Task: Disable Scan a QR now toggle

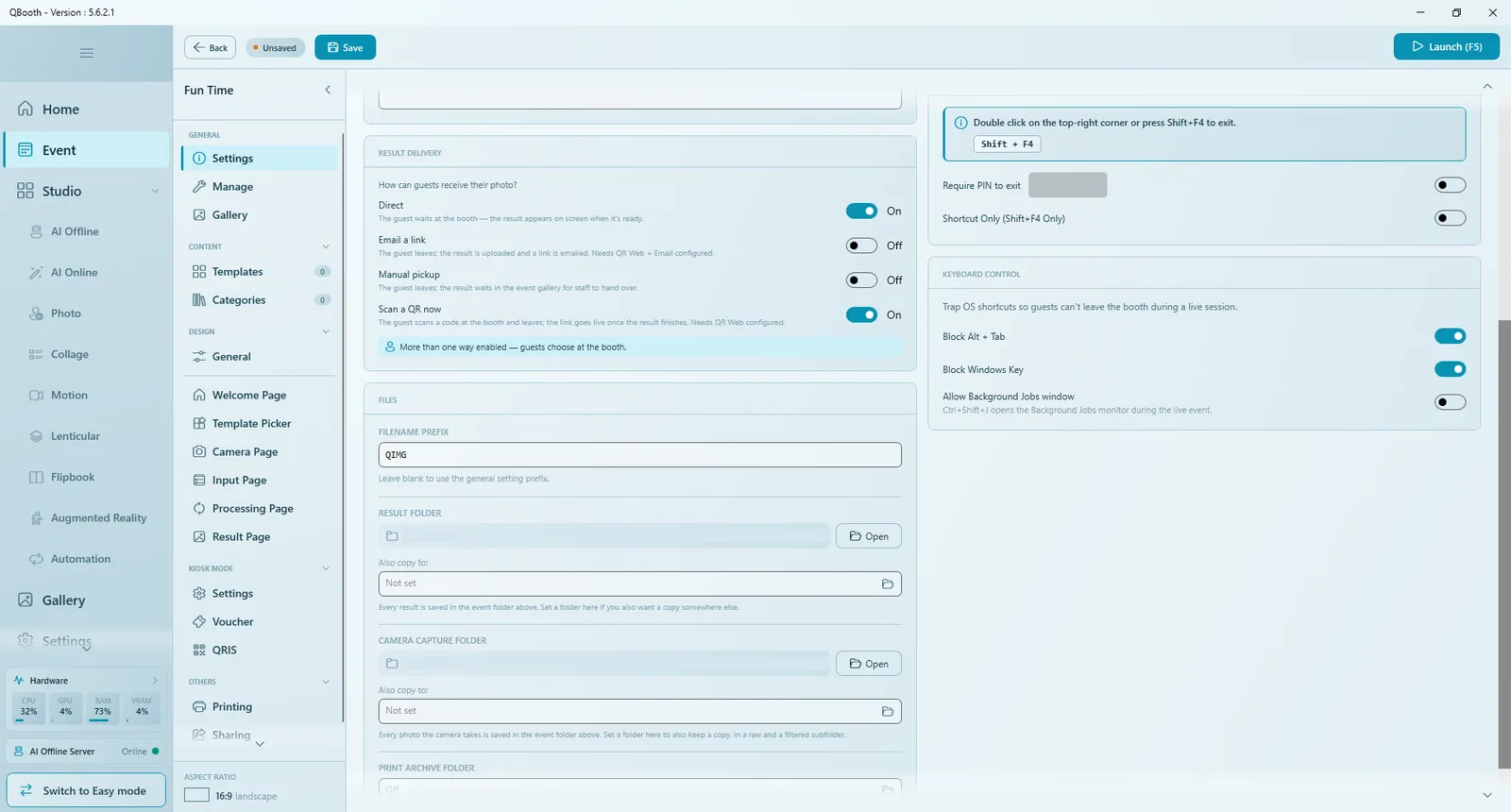Action: pyautogui.click(x=861, y=314)
